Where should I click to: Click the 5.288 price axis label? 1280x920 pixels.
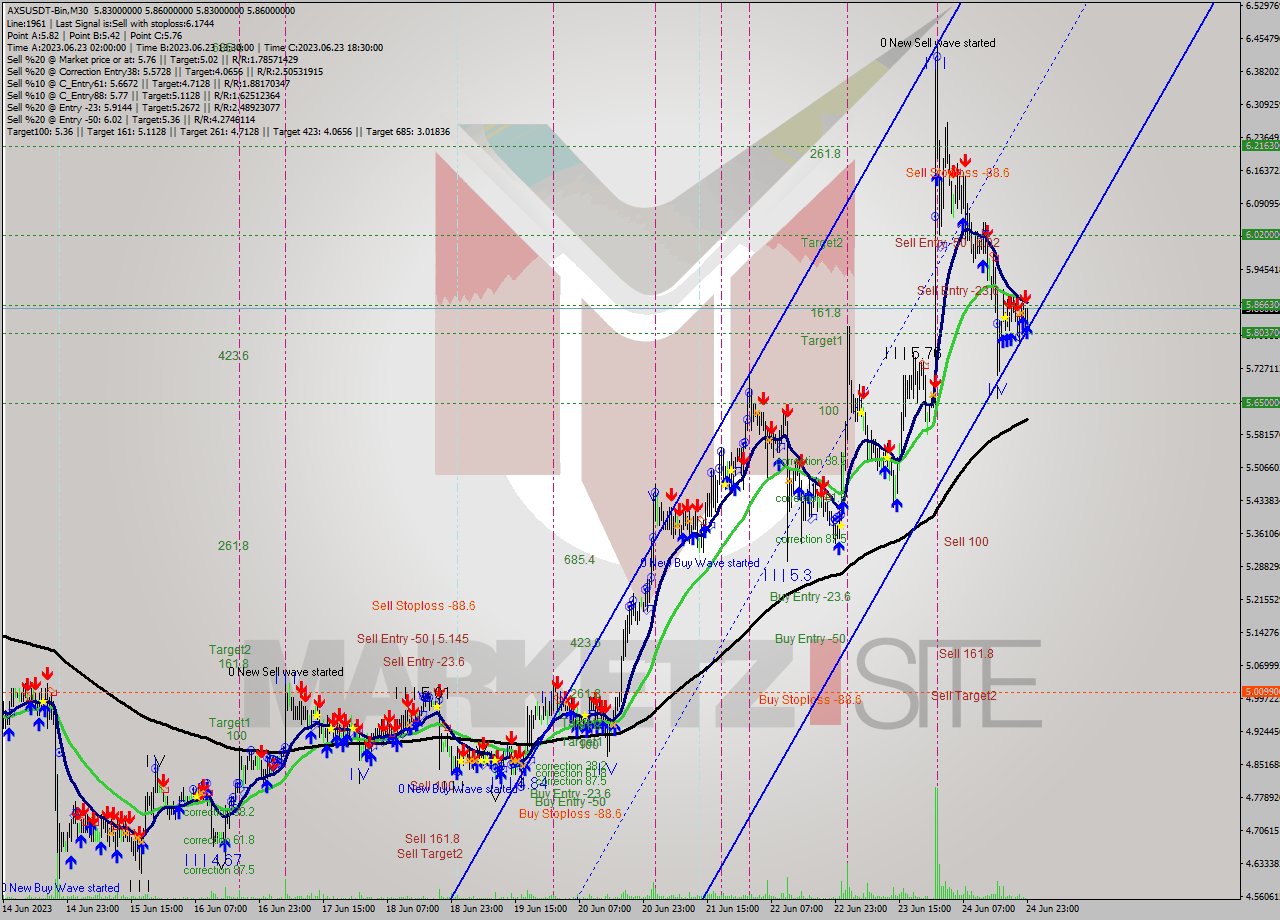pyautogui.click(x=1262, y=567)
